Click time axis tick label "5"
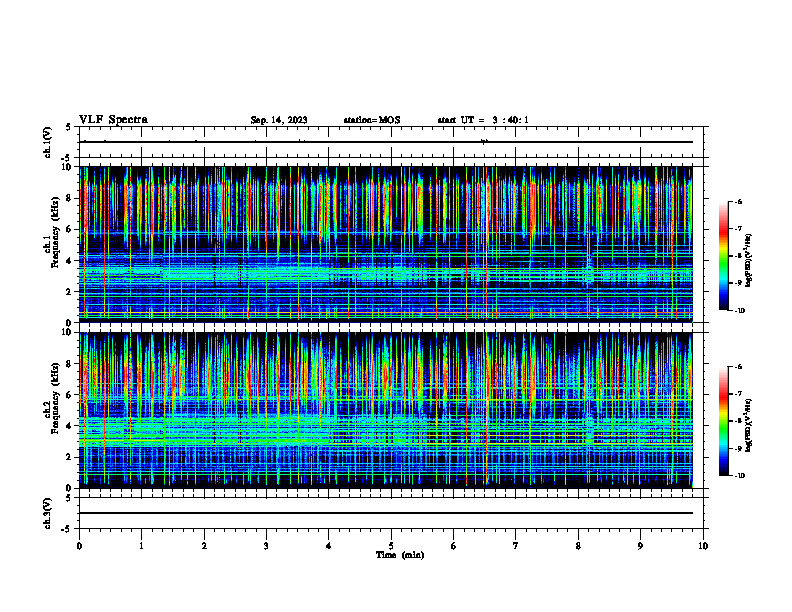 (x=391, y=546)
